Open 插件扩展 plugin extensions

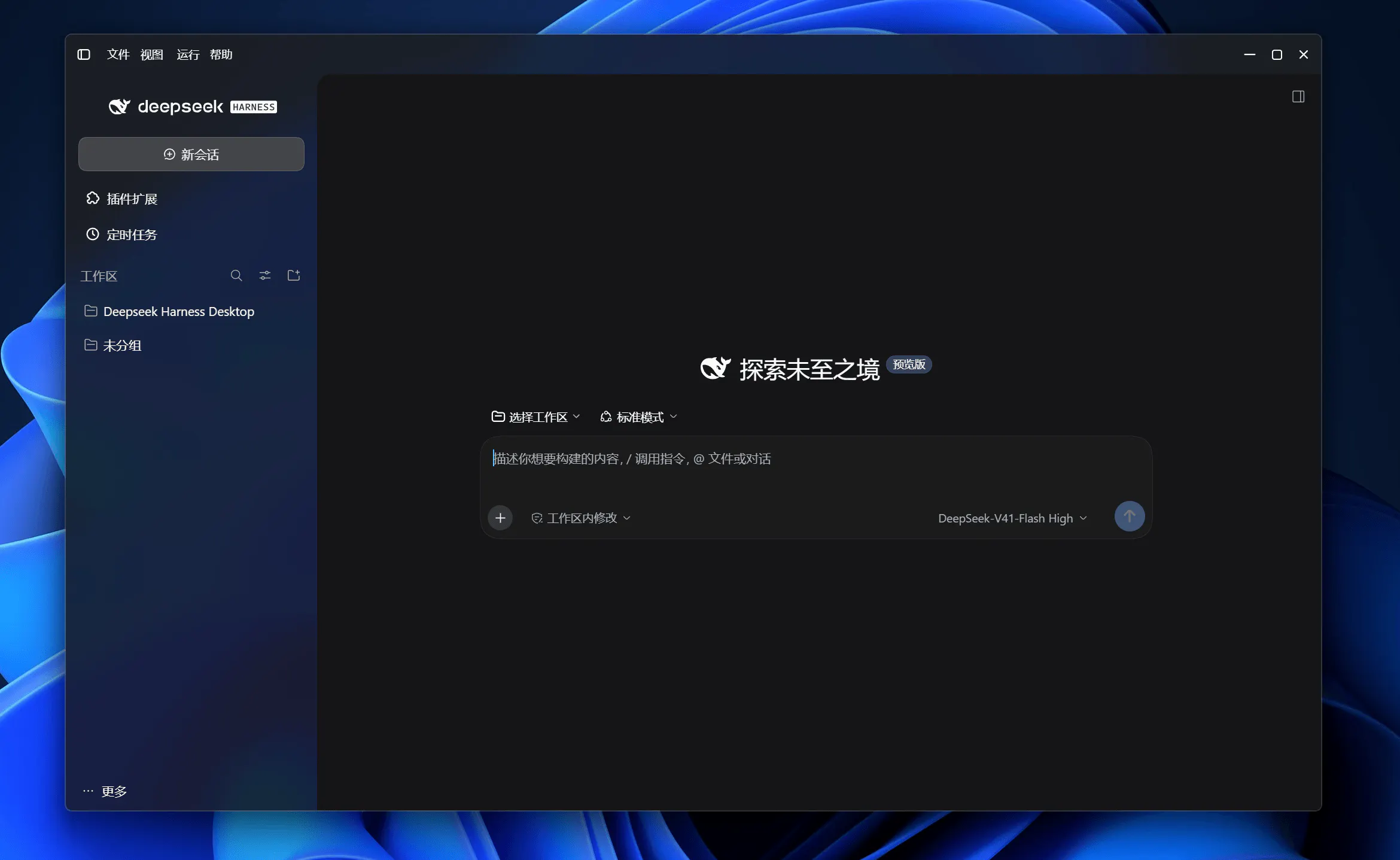[x=122, y=199]
